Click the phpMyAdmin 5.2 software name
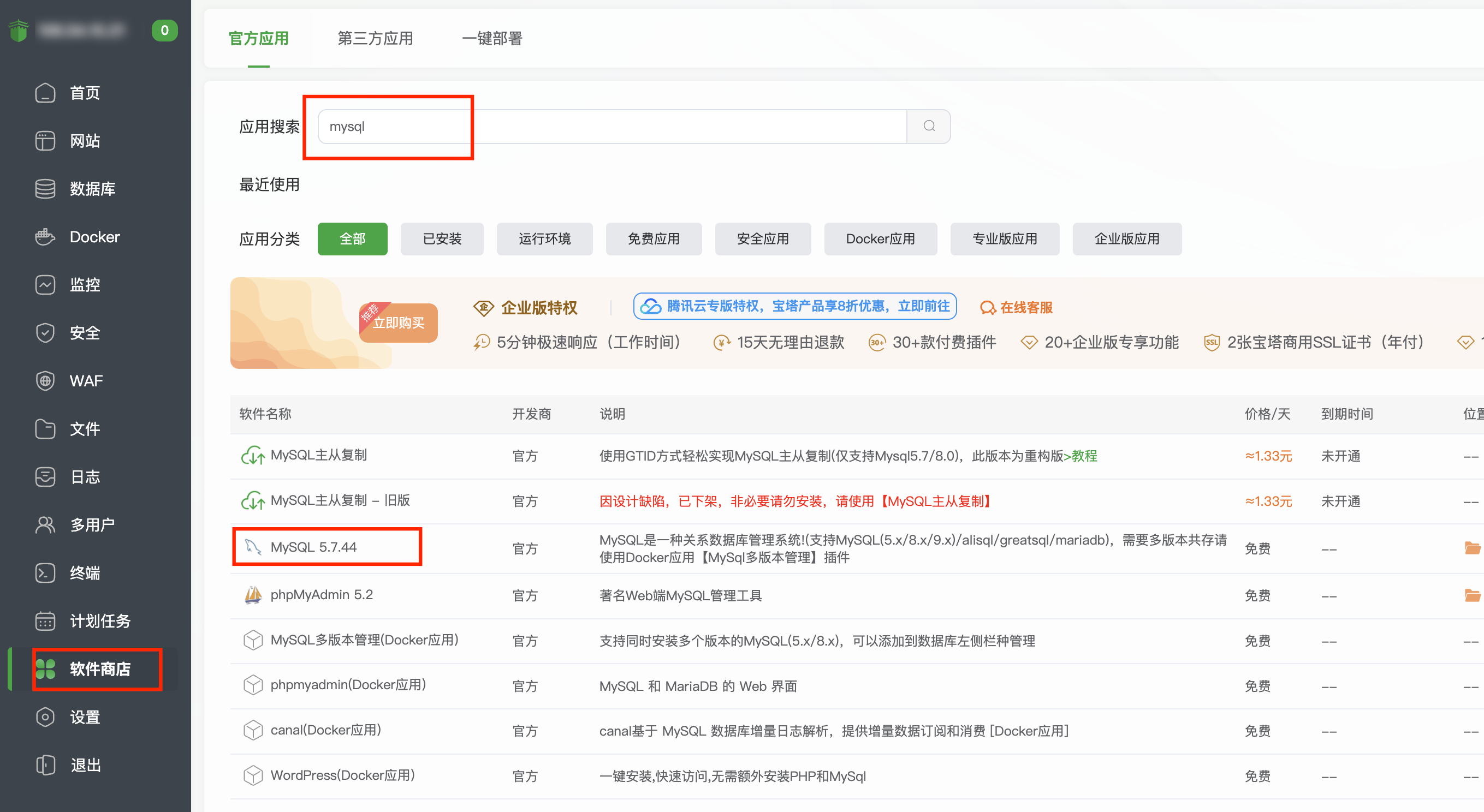The image size is (1484, 812). [322, 595]
